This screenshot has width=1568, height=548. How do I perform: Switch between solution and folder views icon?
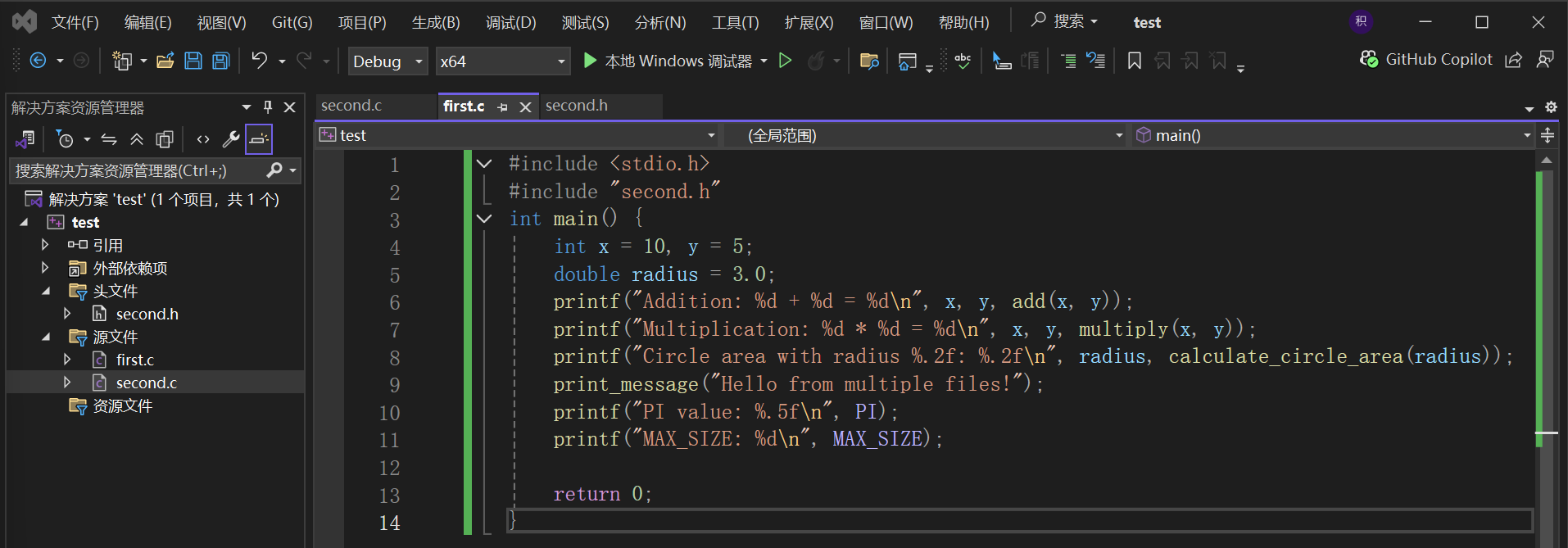click(25, 139)
